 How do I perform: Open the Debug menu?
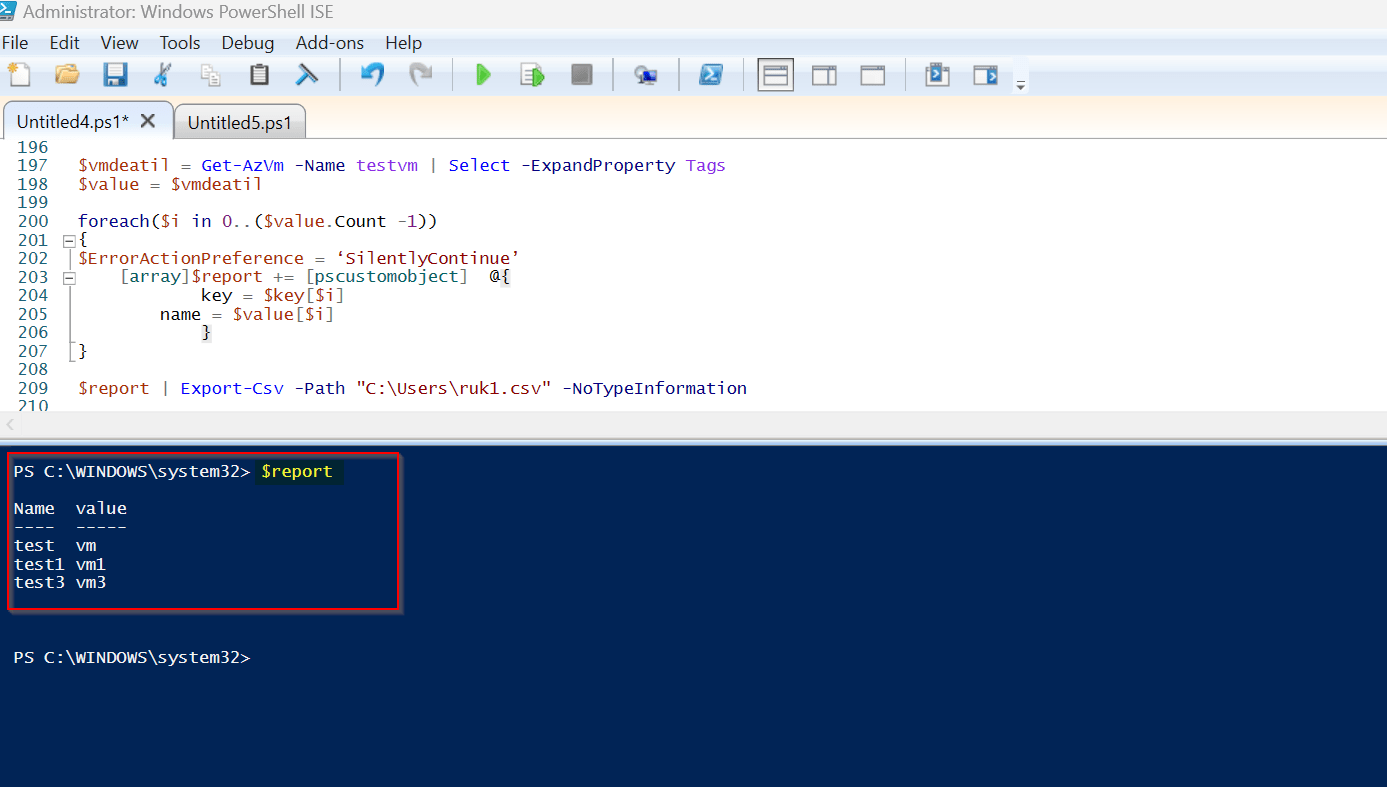pyautogui.click(x=247, y=42)
